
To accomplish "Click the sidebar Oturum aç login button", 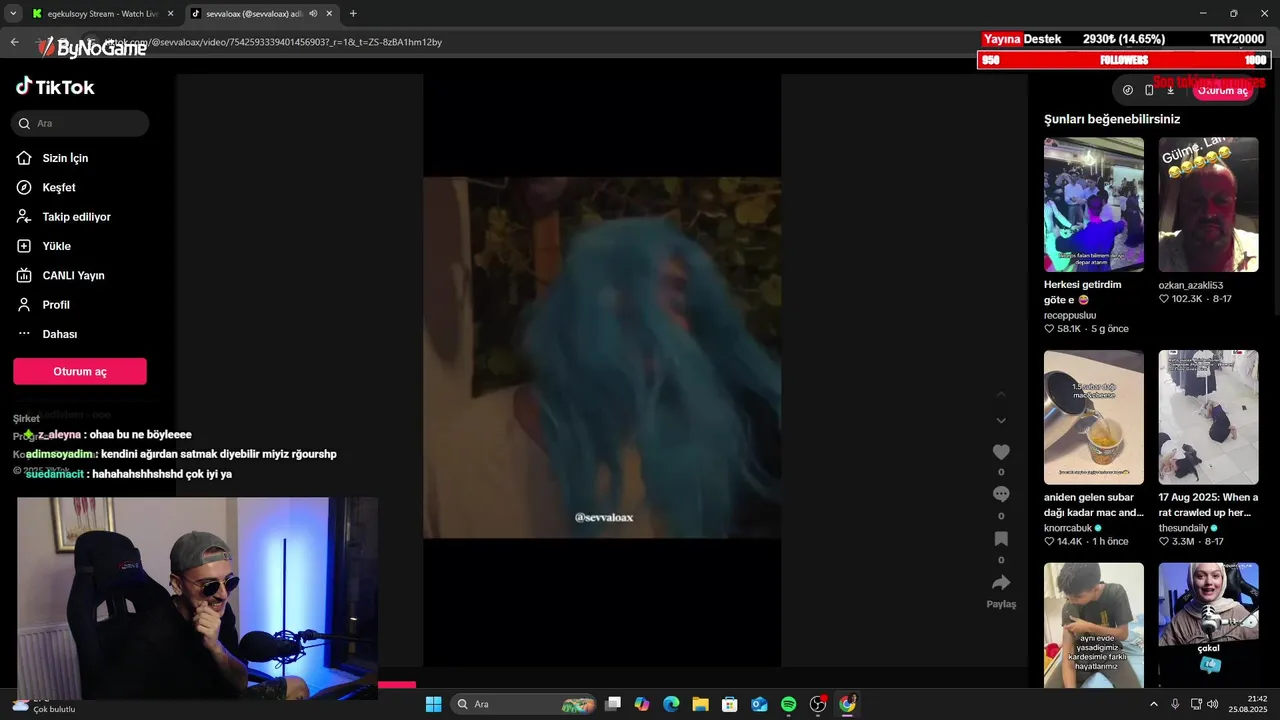I will tap(80, 371).
